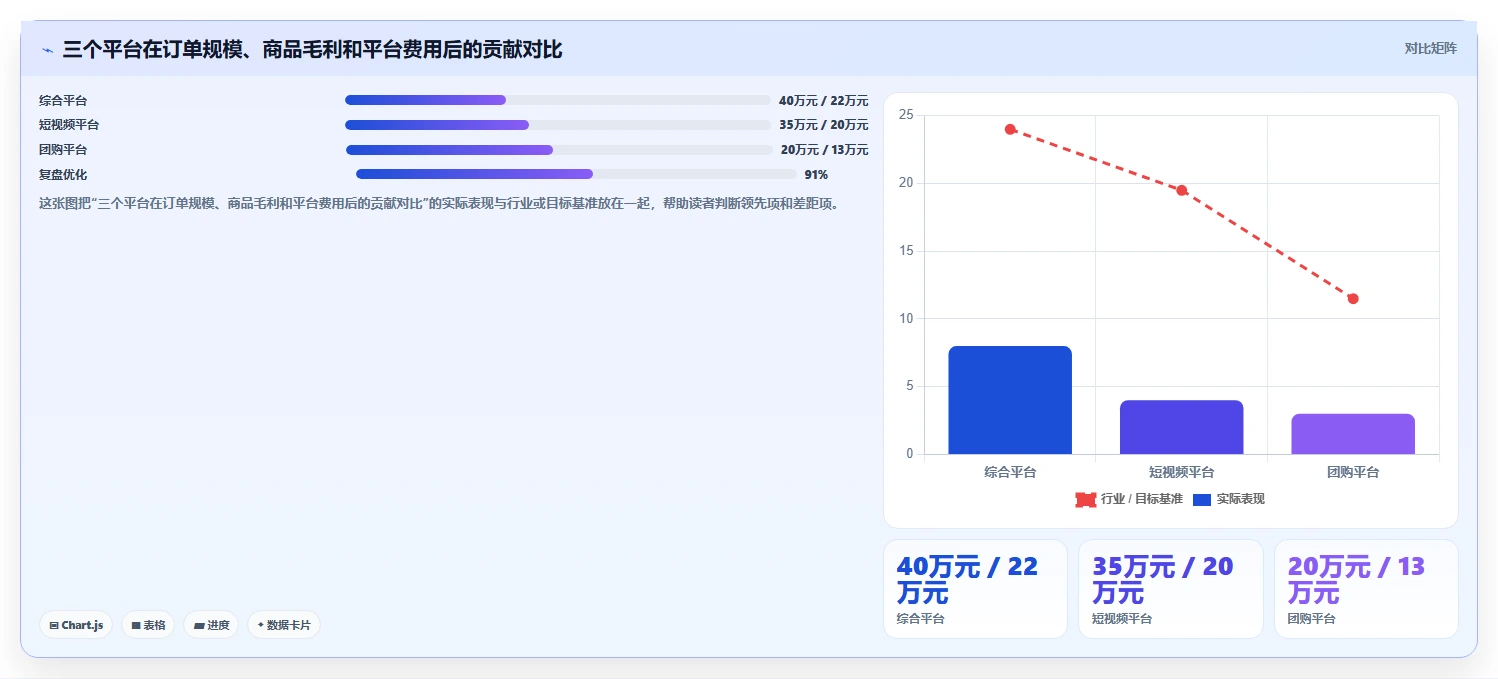Click the 复盘优化 row label
1498x679 pixels.
[x=63, y=174]
